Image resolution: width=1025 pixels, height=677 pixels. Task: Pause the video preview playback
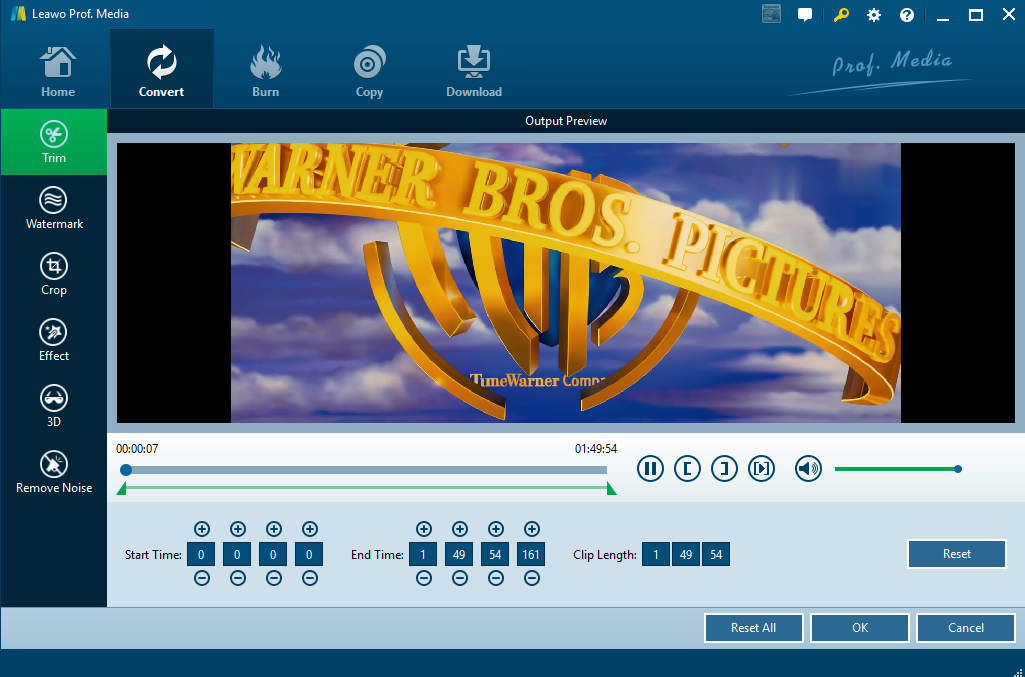[x=650, y=468]
